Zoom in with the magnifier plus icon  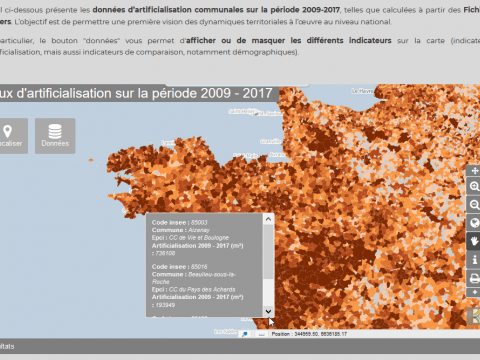474,186
